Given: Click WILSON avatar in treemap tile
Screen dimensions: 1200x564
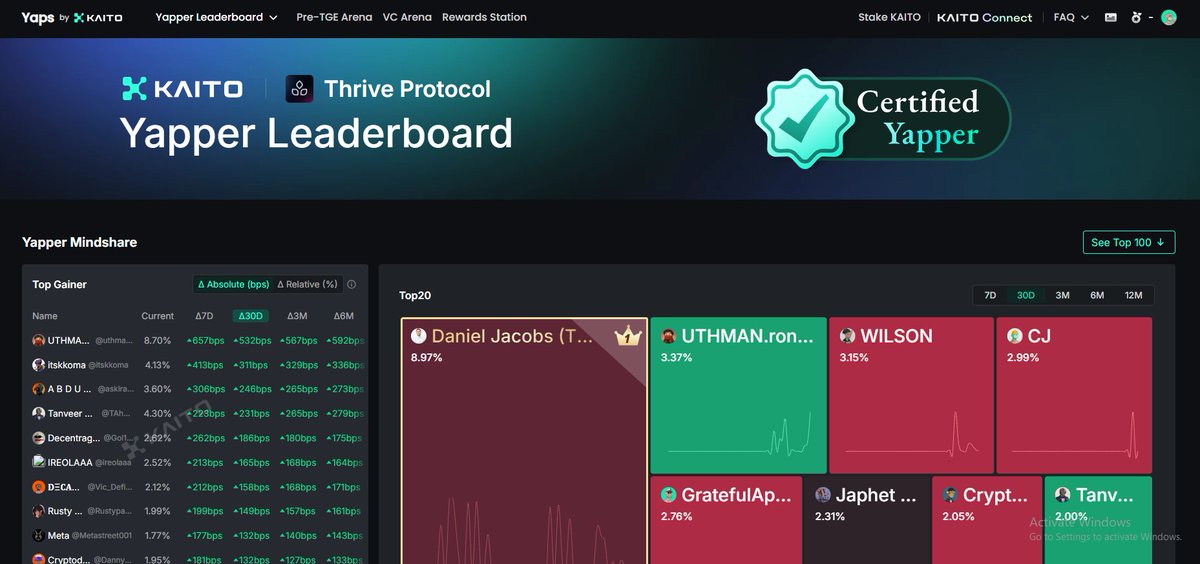Looking at the screenshot, I should coord(847,336).
